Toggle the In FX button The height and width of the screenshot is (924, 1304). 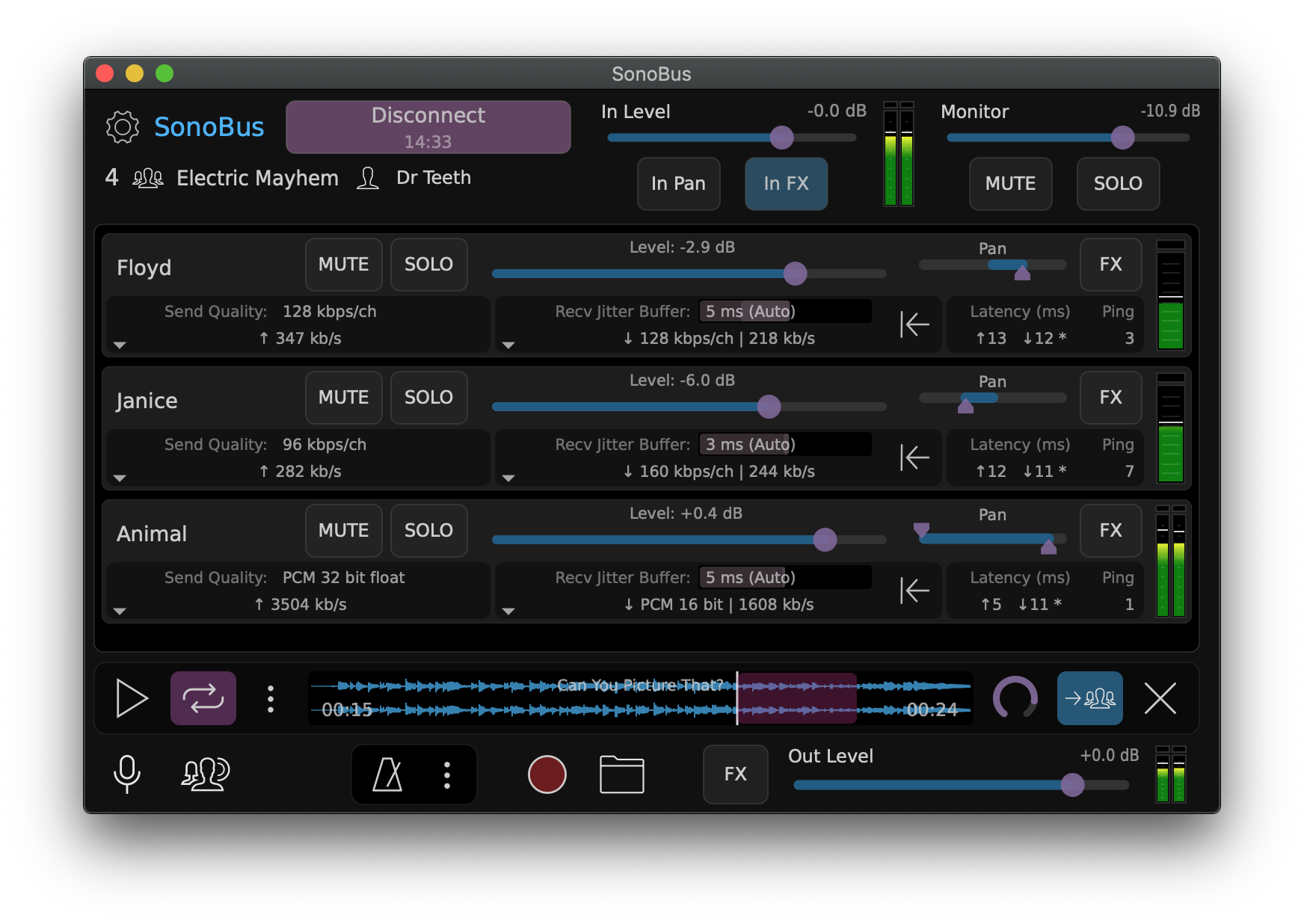[787, 184]
